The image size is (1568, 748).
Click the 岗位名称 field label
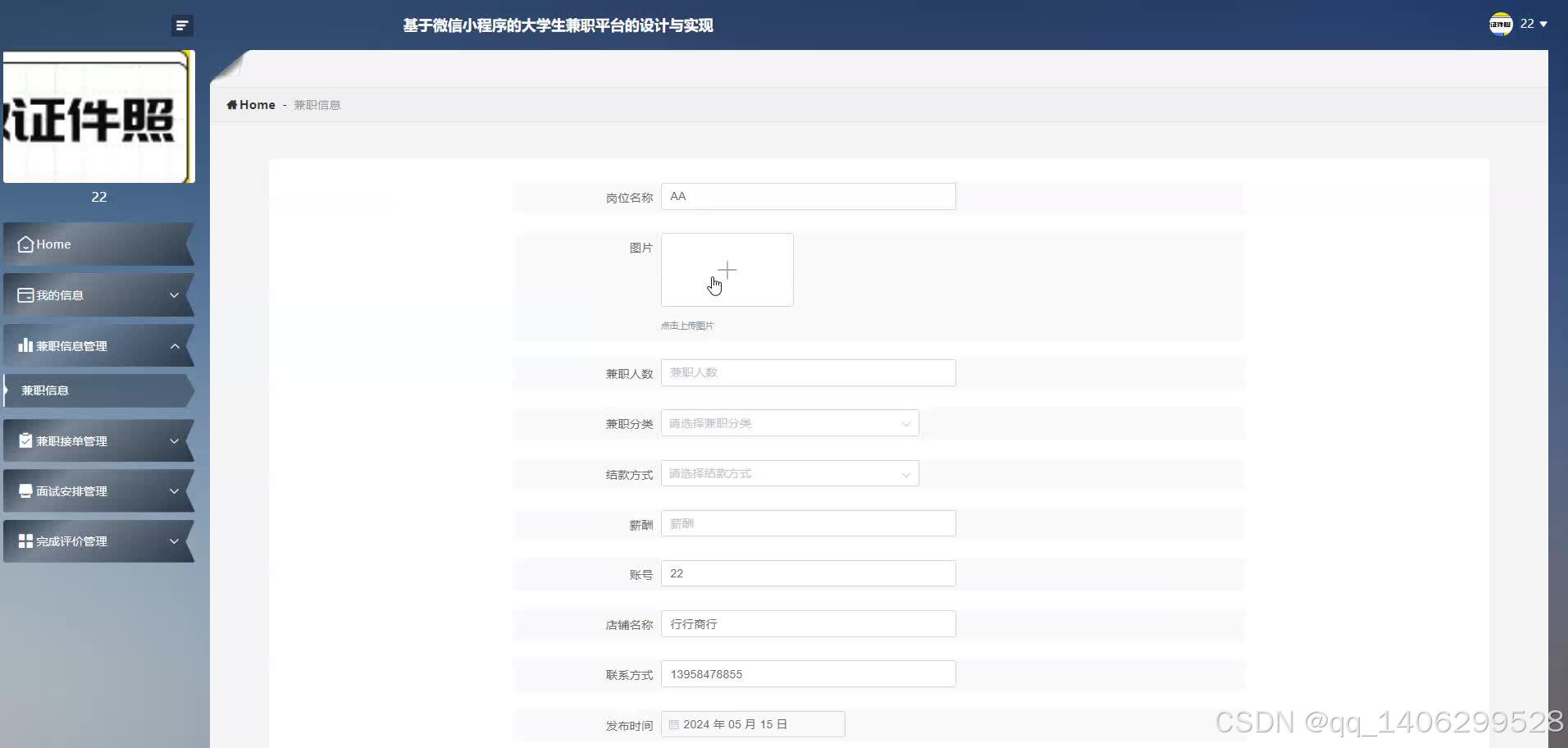point(629,198)
